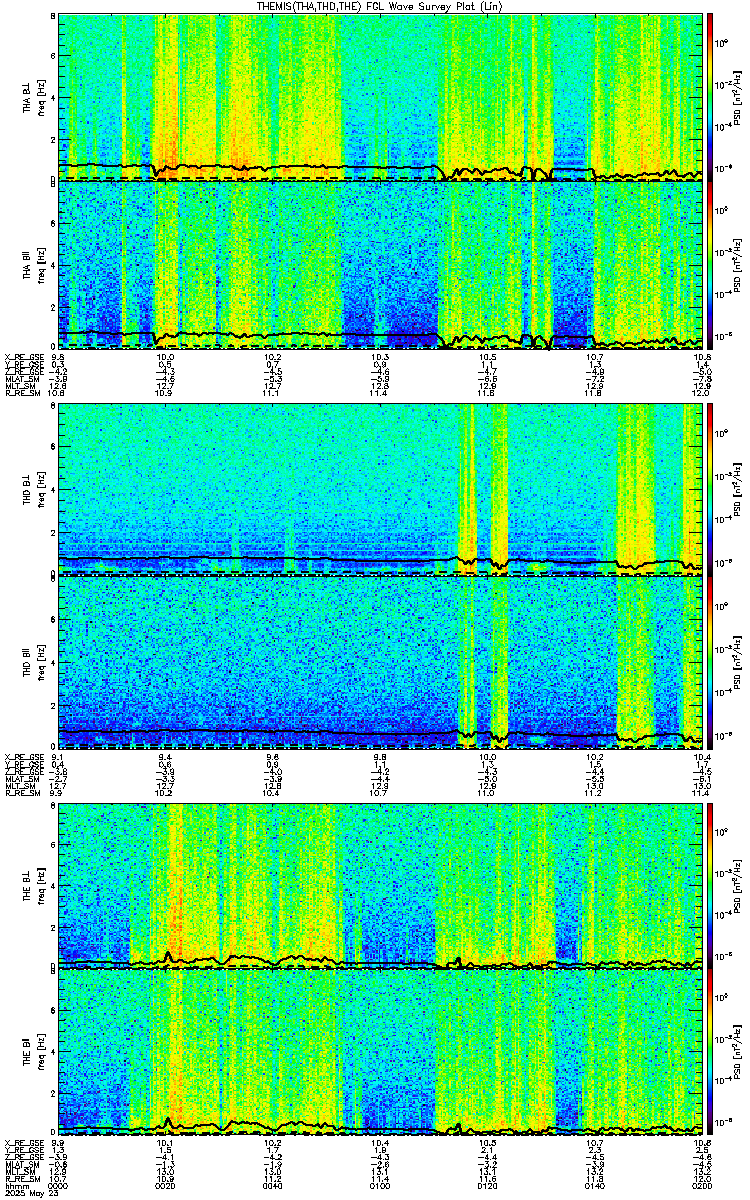Click the 'THD BL freq [Hz]' axis label
This screenshot has width=750, height=1200.
(x=34, y=489)
